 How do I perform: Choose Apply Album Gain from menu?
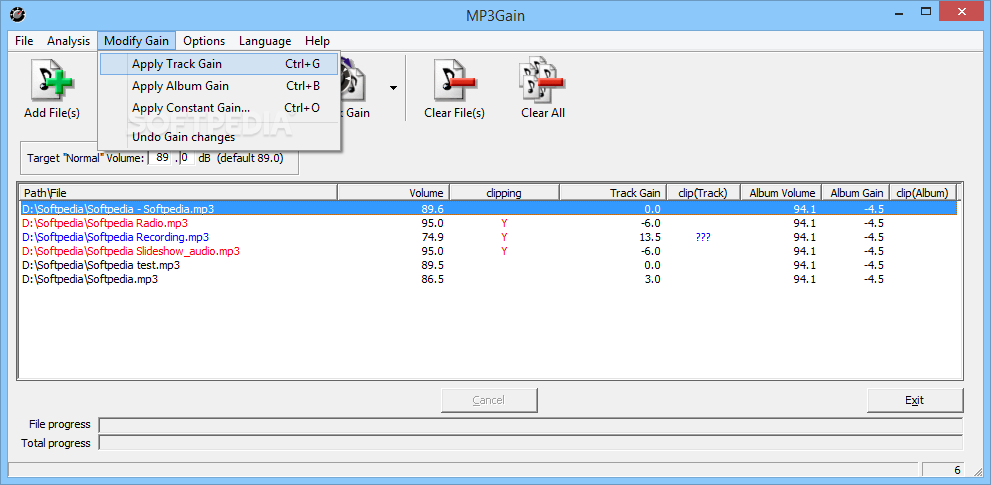[x=219, y=86]
